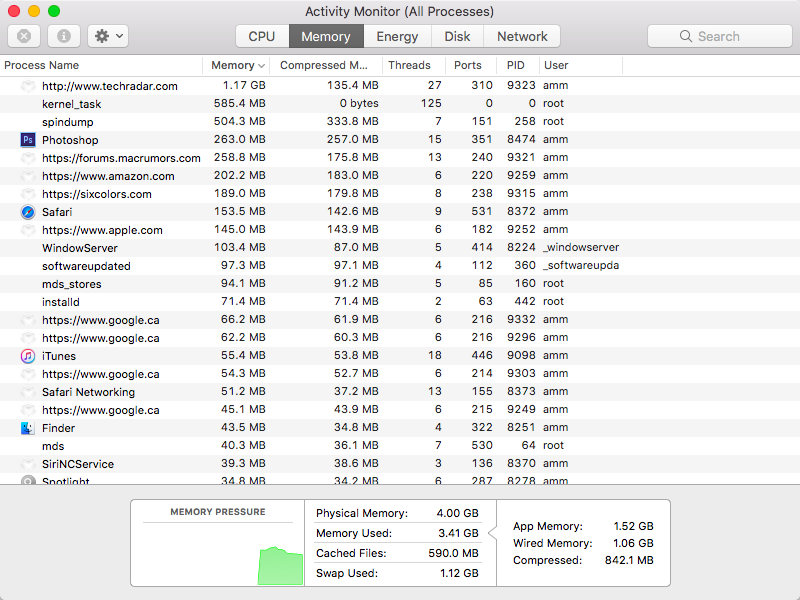Image resolution: width=800 pixels, height=600 pixels.
Task: Sort by Ports column header
Action: pos(470,65)
